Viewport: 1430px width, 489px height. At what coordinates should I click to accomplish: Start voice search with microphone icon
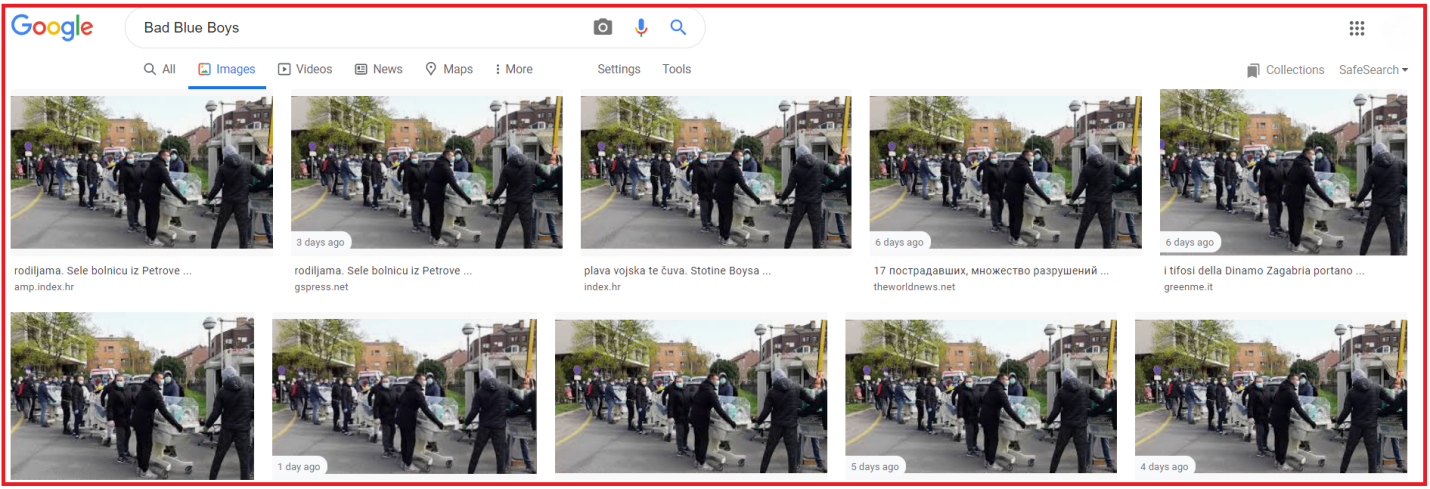(641, 28)
